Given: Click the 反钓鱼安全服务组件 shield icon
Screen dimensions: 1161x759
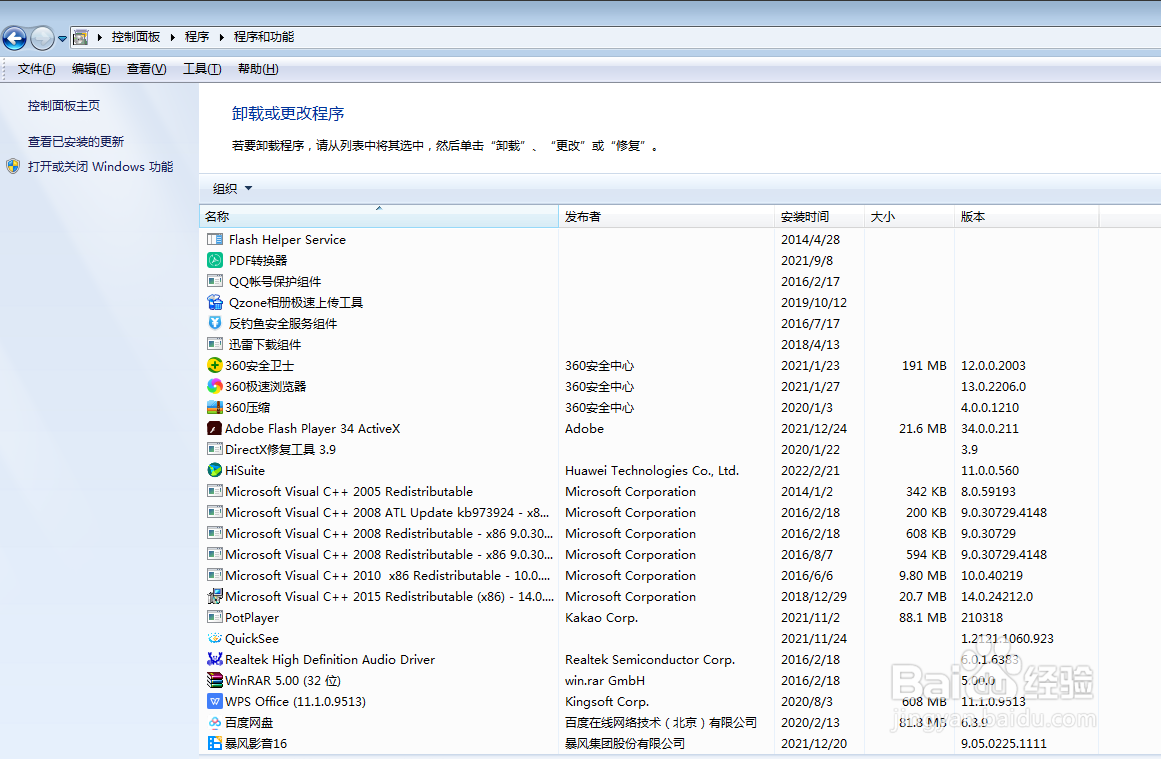Looking at the screenshot, I should [215, 323].
